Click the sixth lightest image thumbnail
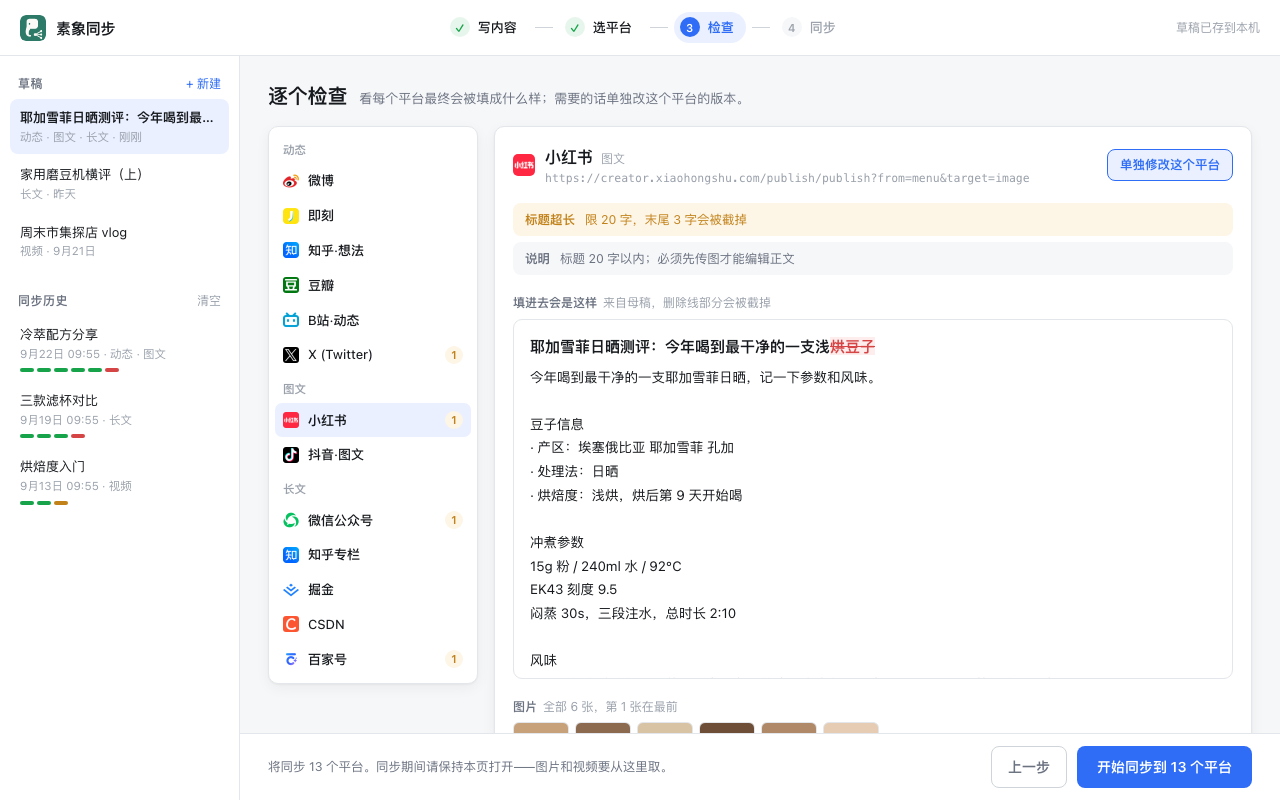 pyautogui.click(x=851, y=728)
